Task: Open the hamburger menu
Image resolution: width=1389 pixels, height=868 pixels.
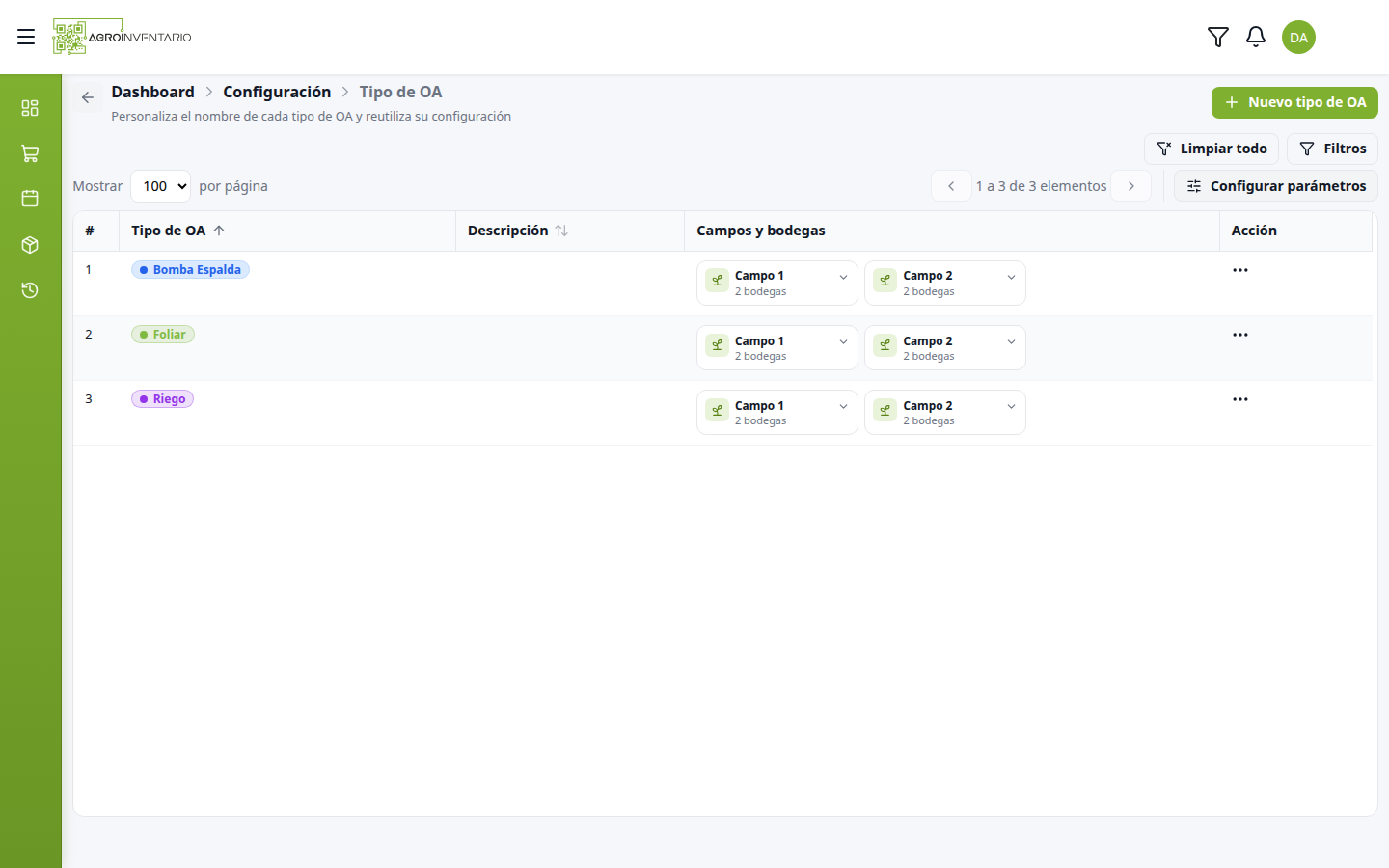Action: tap(26, 37)
